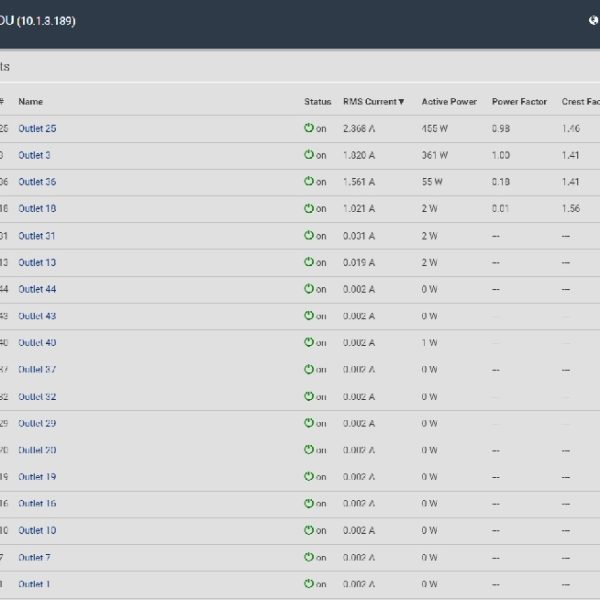
Task: Open the Outlet 7 link
Action: [34, 558]
